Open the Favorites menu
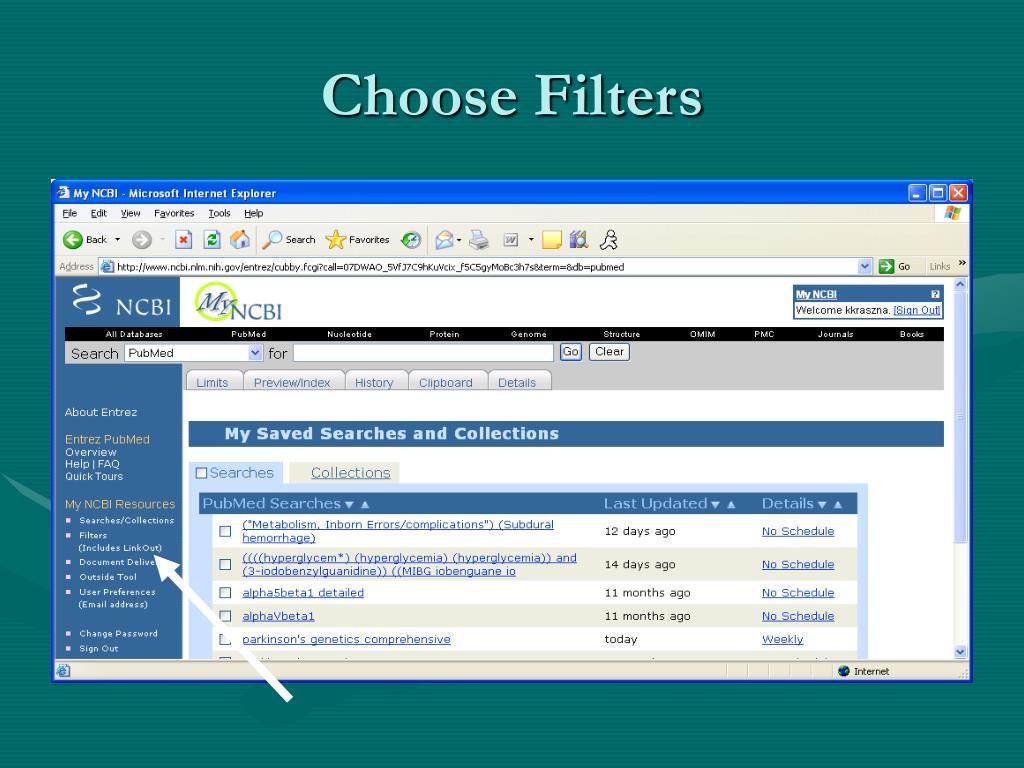 coord(174,213)
